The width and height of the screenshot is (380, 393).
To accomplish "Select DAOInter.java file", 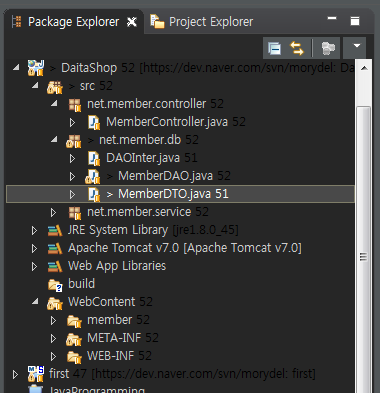I will [143, 158].
